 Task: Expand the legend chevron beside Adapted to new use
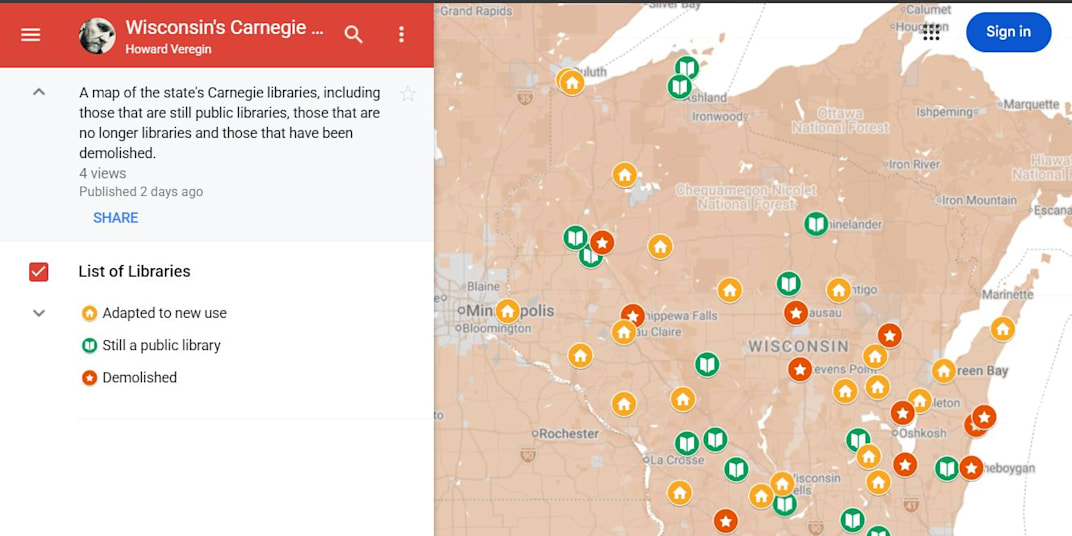coord(39,313)
